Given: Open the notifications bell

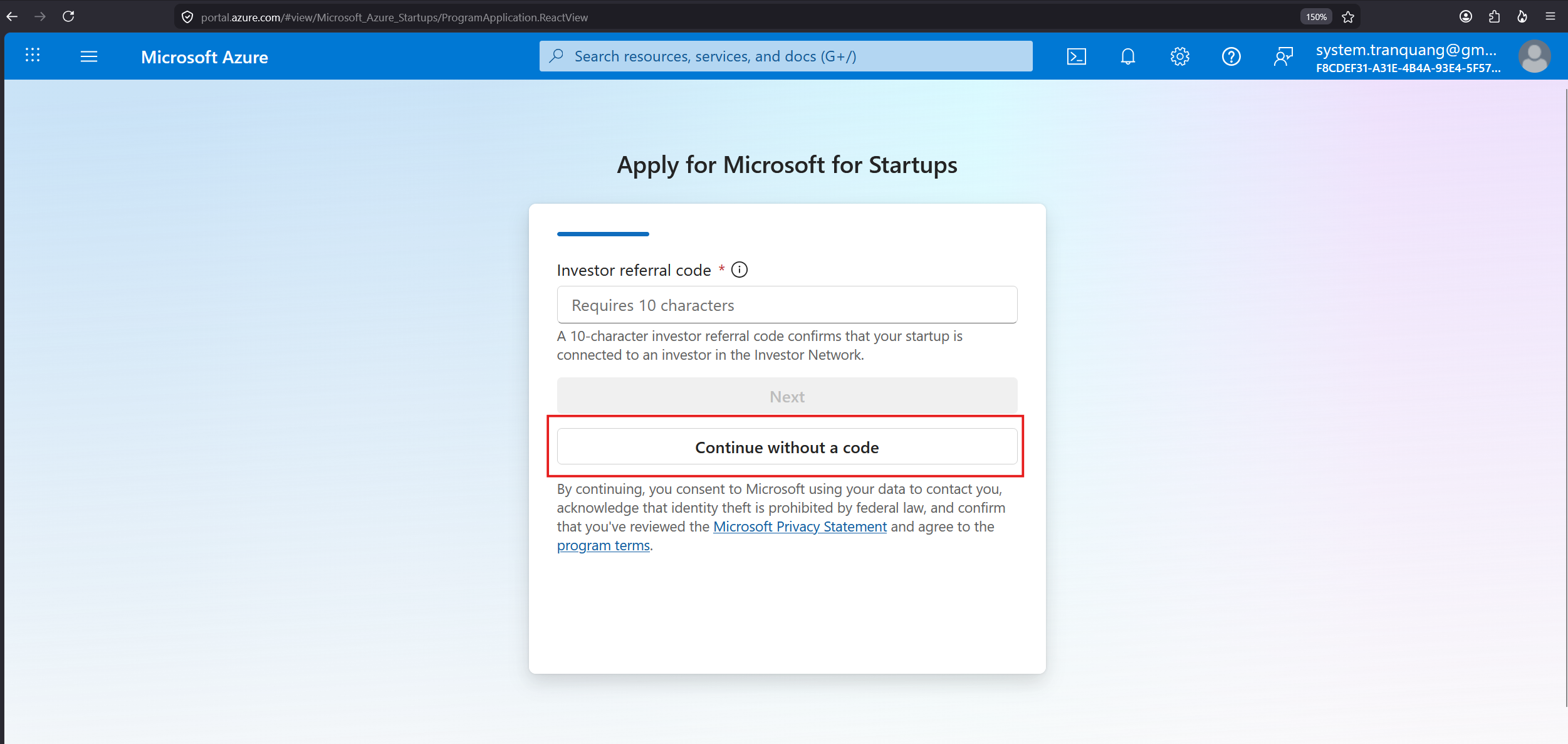Looking at the screenshot, I should point(1128,56).
